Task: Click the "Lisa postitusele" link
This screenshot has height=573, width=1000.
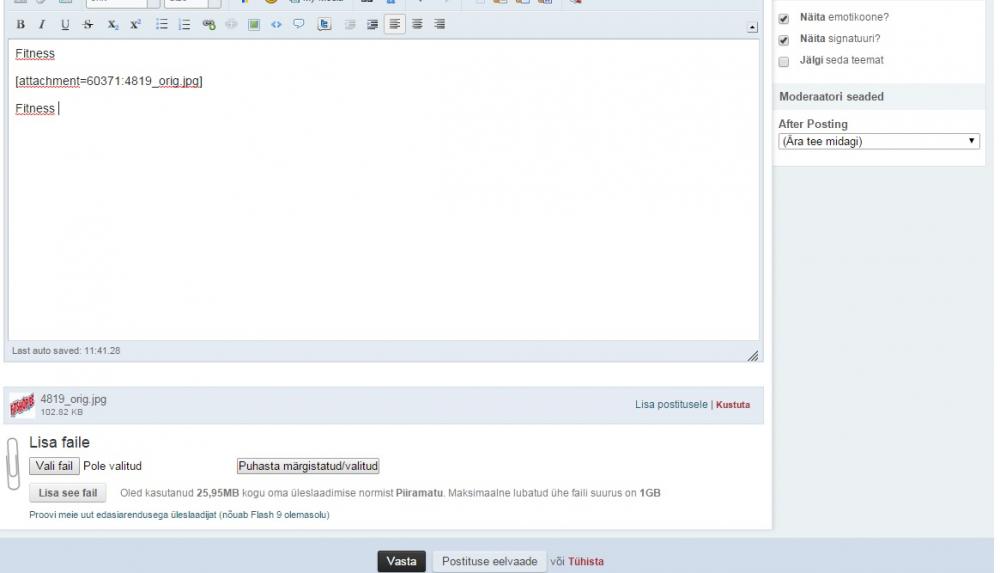Action: click(671, 405)
